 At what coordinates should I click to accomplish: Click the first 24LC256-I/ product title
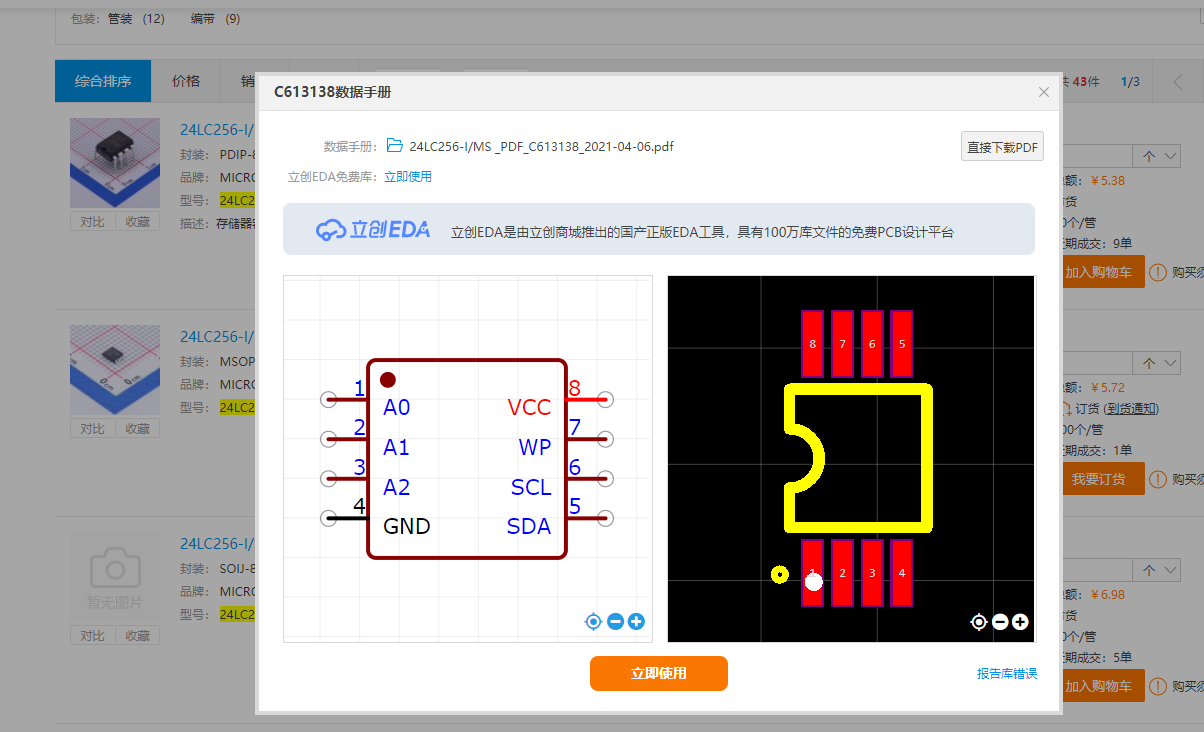(x=218, y=129)
